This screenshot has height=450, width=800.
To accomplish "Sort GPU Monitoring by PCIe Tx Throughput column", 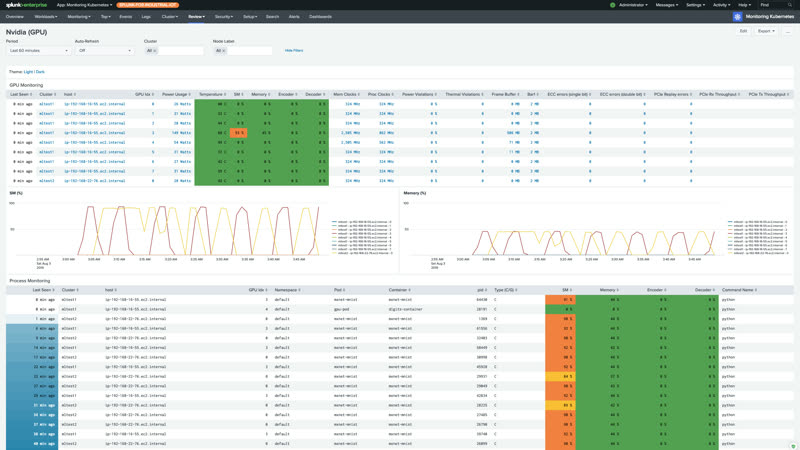I will point(769,94).
